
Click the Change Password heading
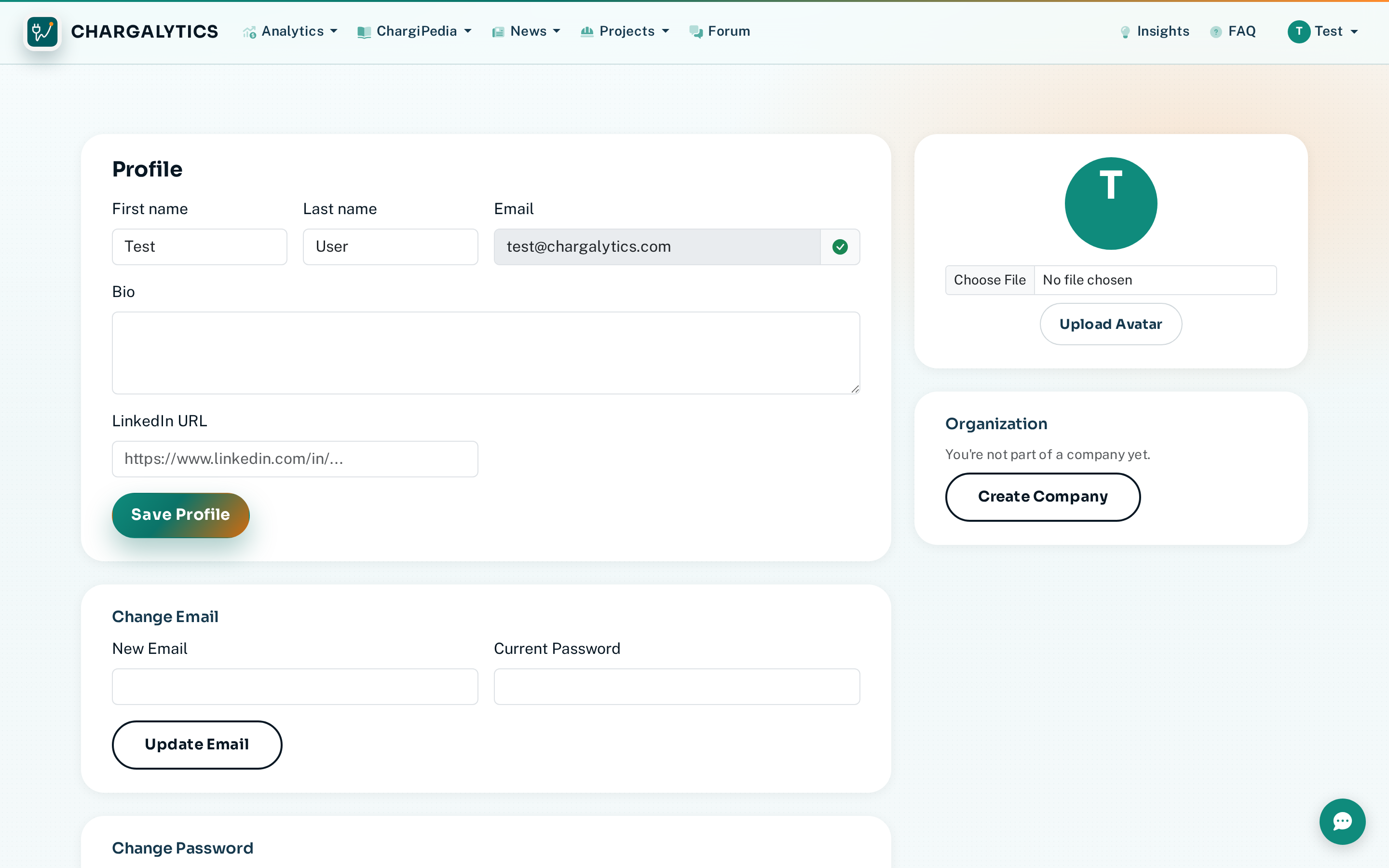182,848
